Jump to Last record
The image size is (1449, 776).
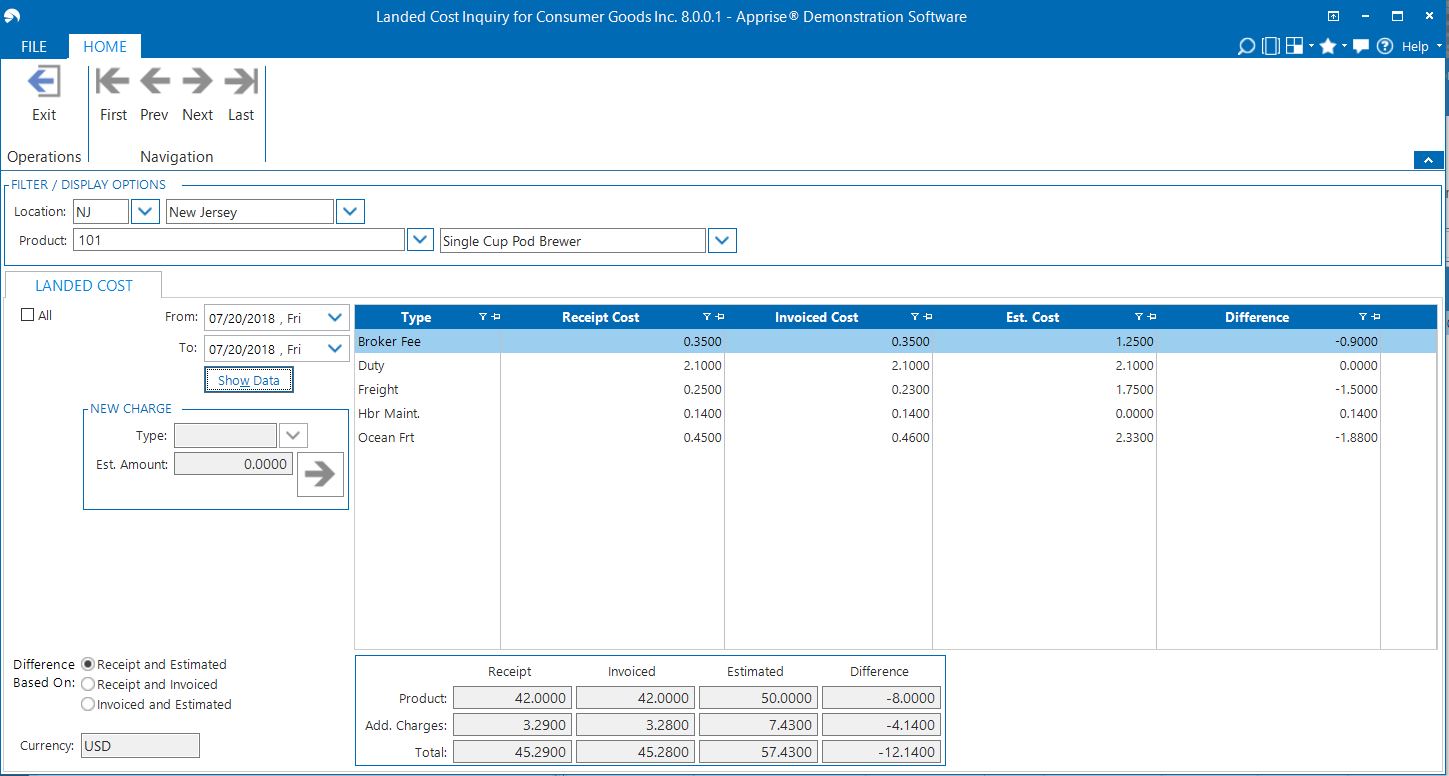pyautogui.click(x=241, y=82)
